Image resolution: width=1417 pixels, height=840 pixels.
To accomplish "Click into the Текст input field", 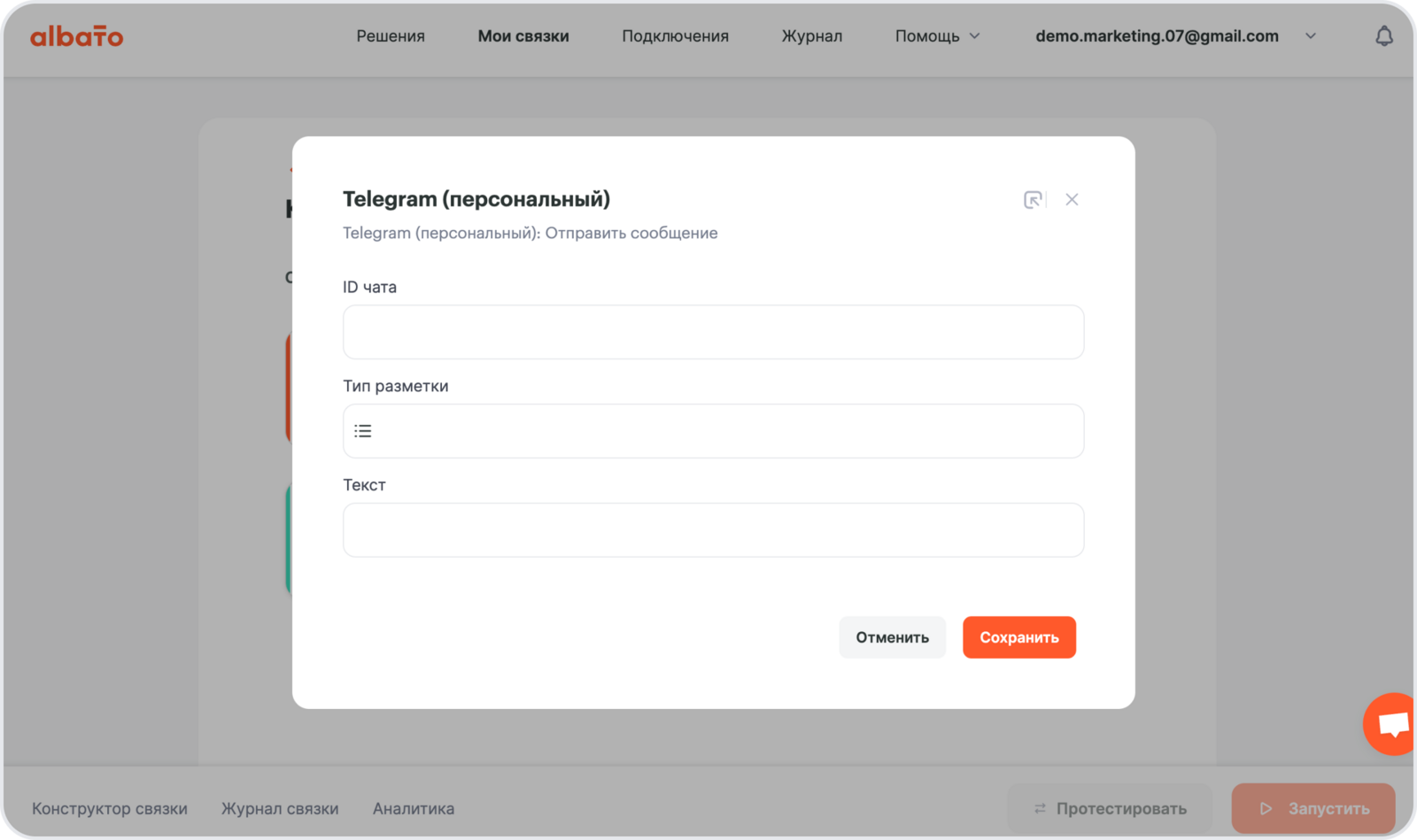I will (x=713, y=530).
